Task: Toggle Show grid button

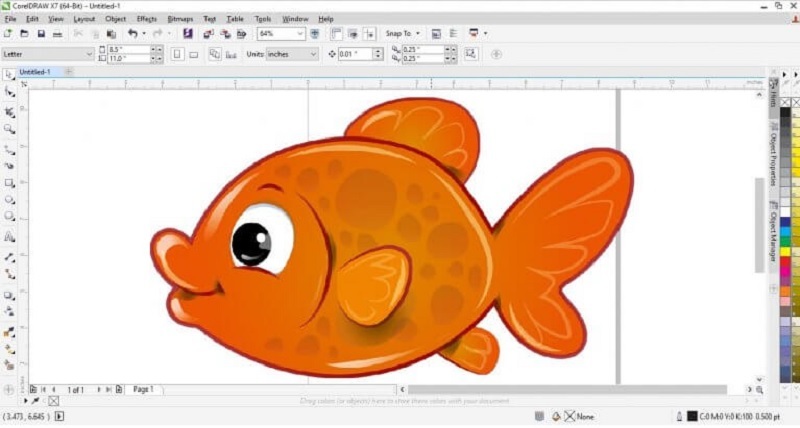Action: point(353,34)
